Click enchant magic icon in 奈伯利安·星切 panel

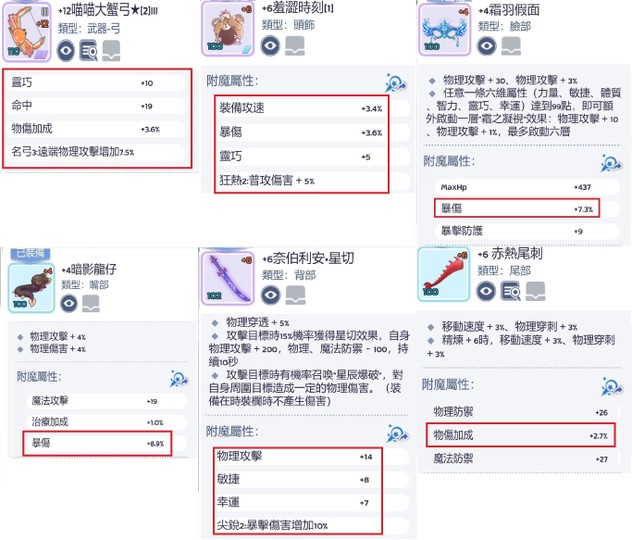397,434
